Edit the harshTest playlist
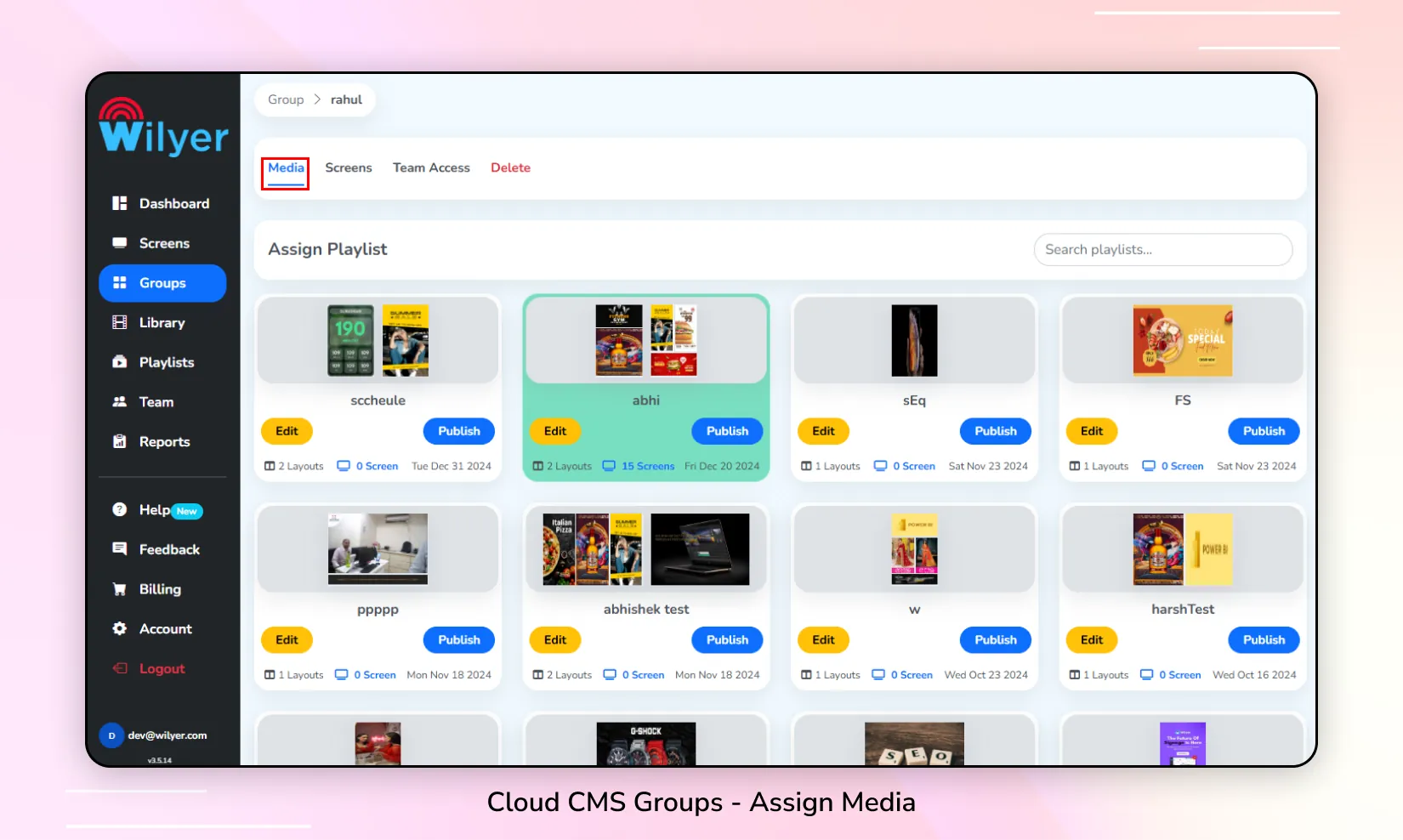 click(x=1092, y=640)
